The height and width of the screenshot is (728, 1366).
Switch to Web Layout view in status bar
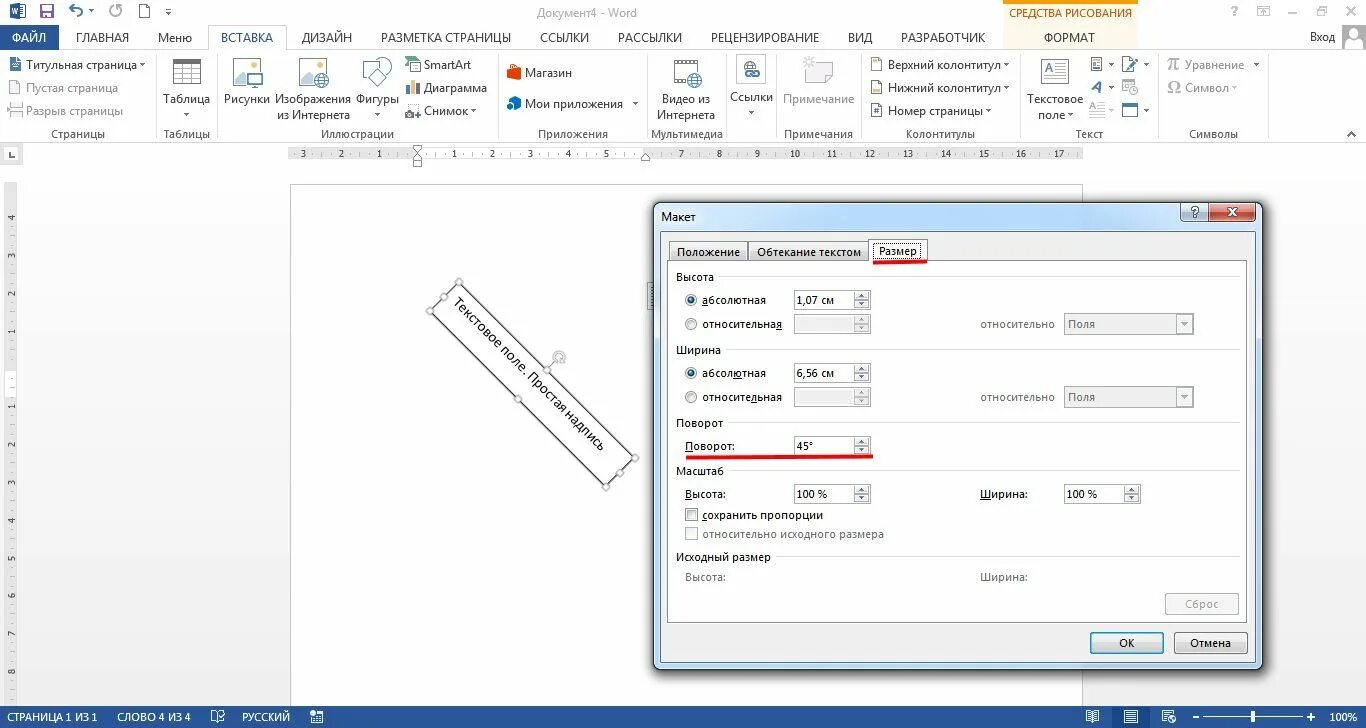pyautogui.click(x=1168, y=716)
